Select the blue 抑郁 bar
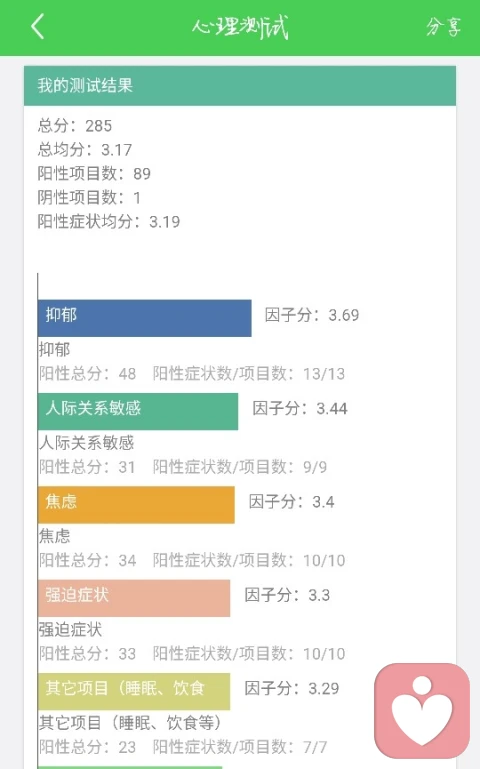The height and width of the screenshot is (769, 480). tap(145, 318)
